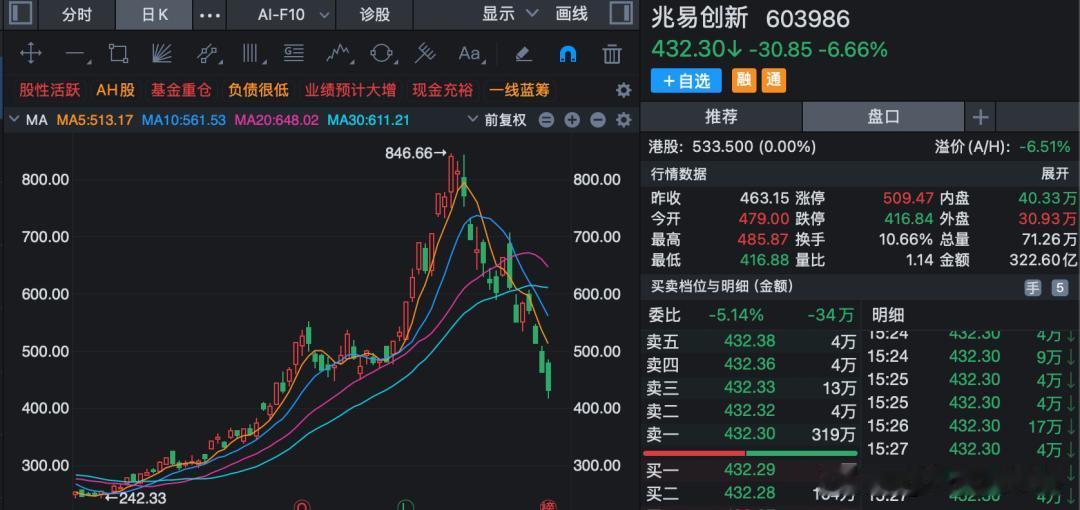Click the plus zoom-in chart icon
The image size is (1080, 510).
(572, 120)
